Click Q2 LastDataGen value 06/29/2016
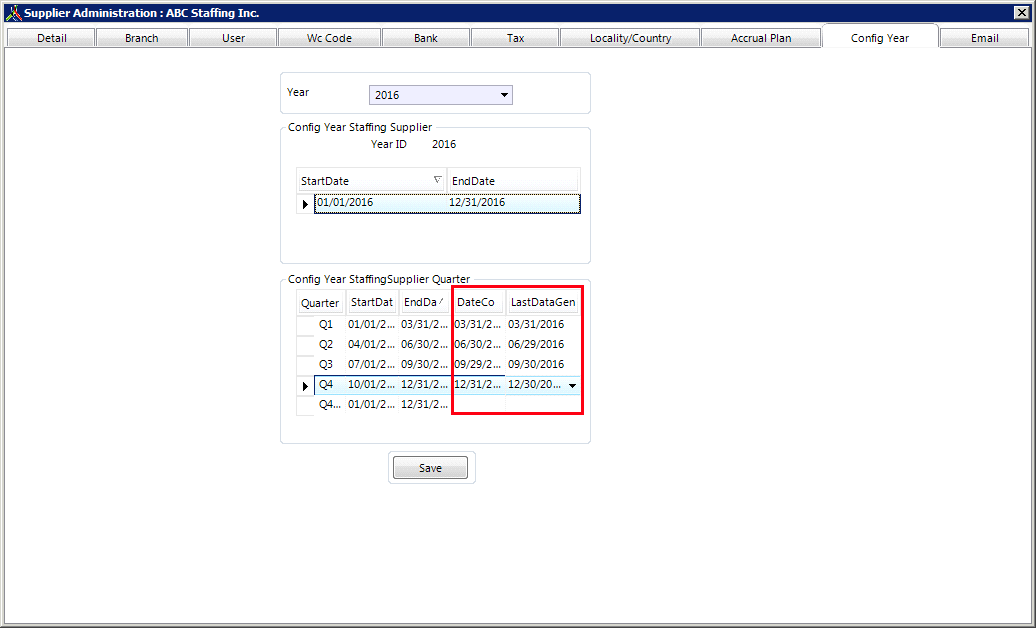The image size is (1036, 628). click(542, 344)
